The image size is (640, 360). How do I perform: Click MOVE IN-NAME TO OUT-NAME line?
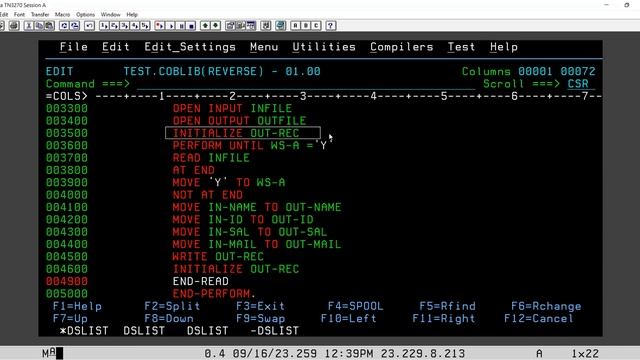click(x=257, y=207)
